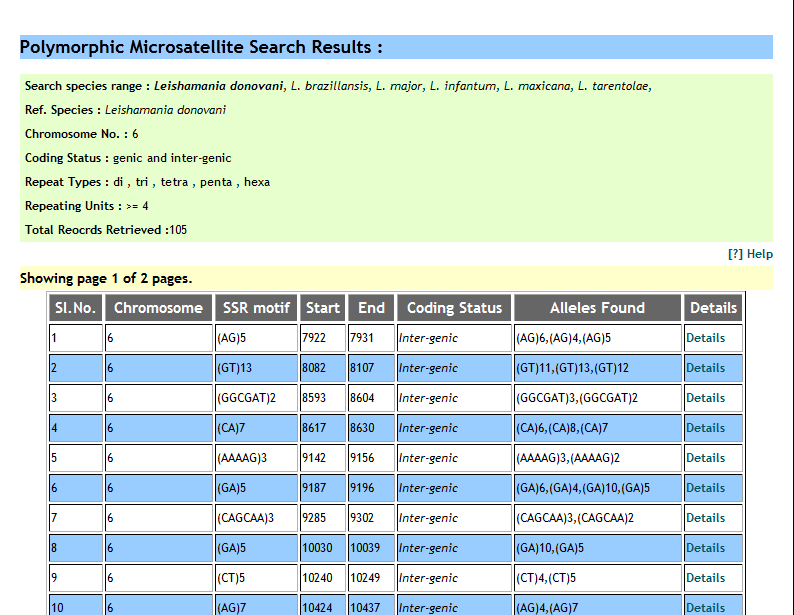The width and height of the screenshot is (794, 615).
Task: Click the End column header
Action: 371,308
